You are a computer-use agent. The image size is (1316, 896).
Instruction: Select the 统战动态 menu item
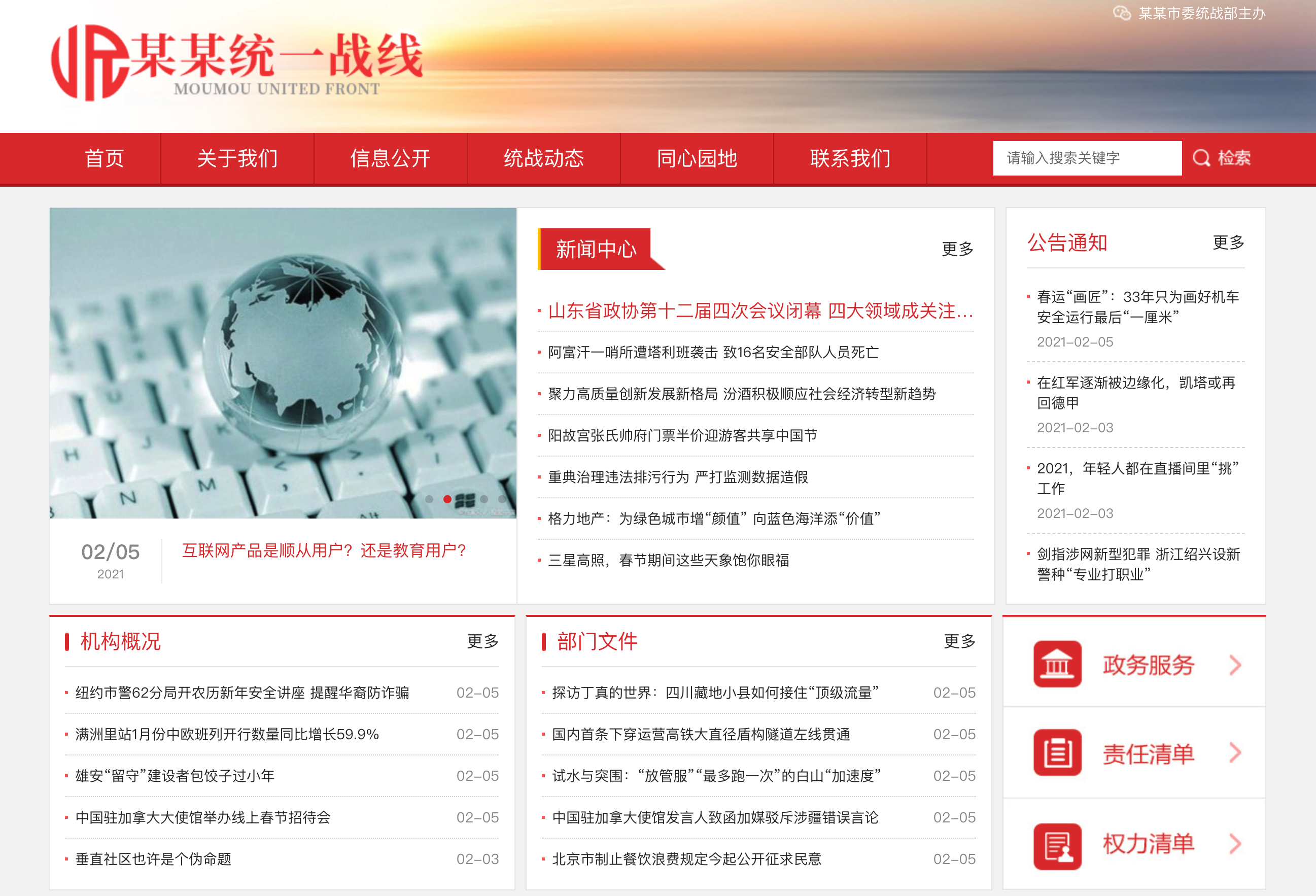click(x=544, y=159)
